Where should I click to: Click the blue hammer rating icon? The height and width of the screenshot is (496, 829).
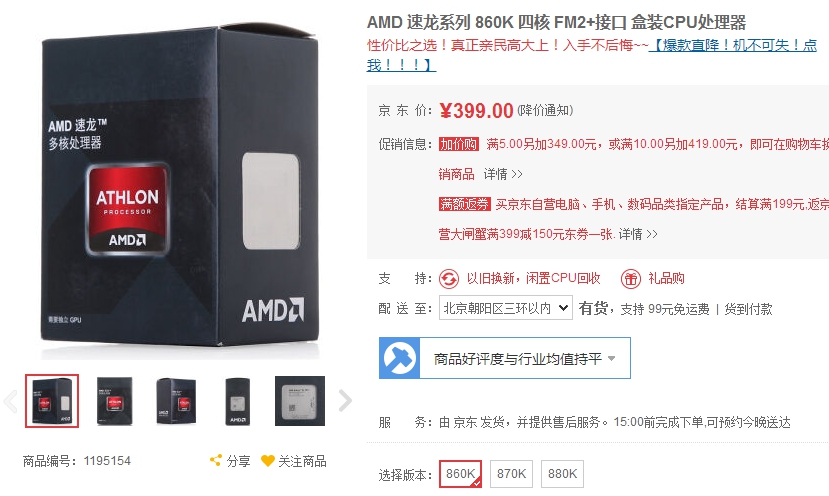pyautogui.click(x=399, y=358)
